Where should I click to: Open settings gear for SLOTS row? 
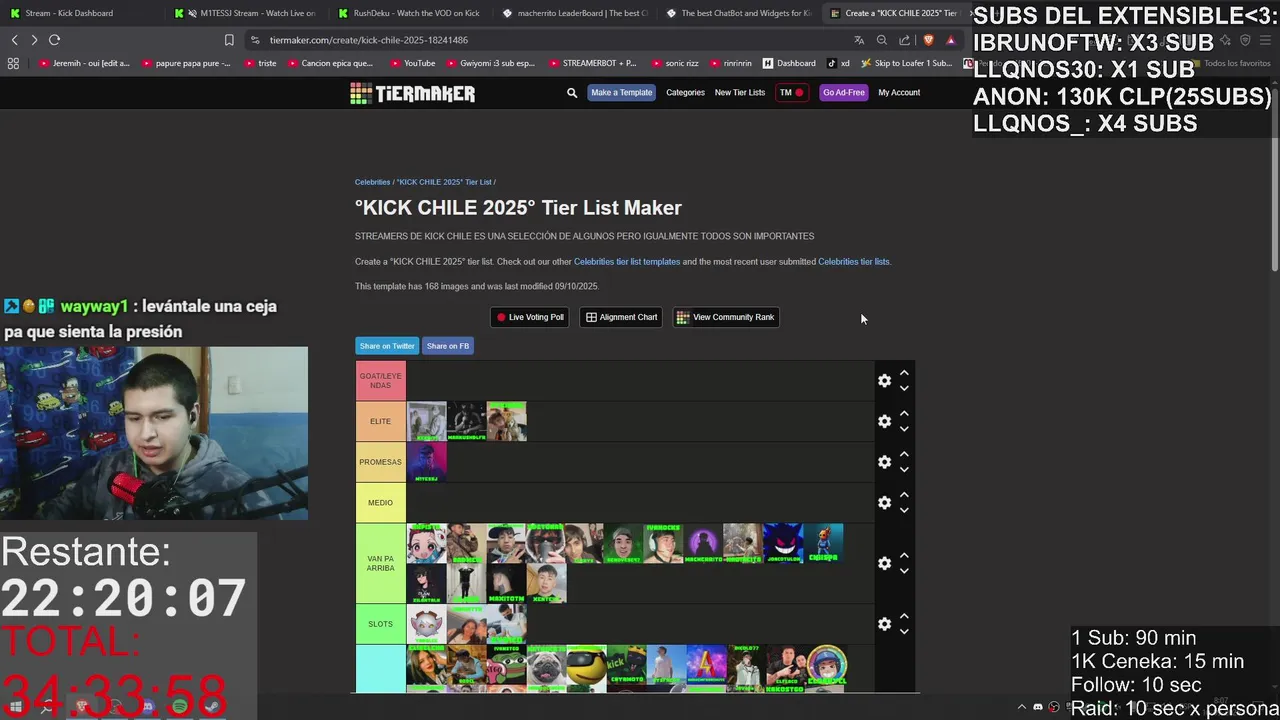884,624
